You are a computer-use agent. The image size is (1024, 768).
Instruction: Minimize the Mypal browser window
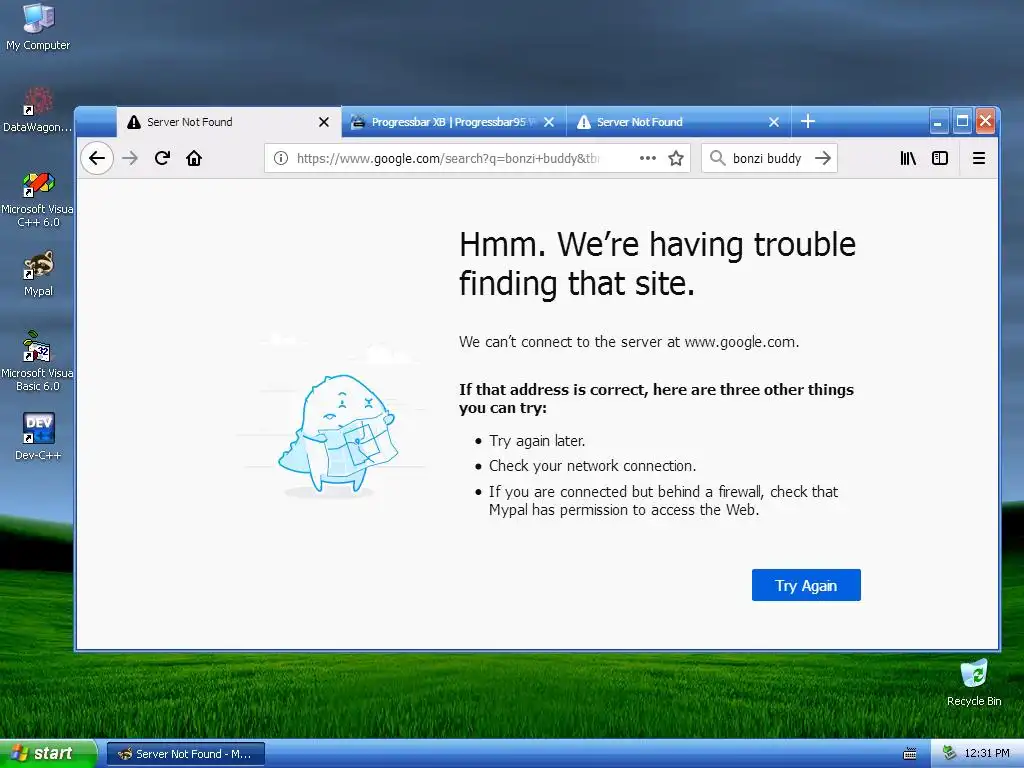[938, 121]
